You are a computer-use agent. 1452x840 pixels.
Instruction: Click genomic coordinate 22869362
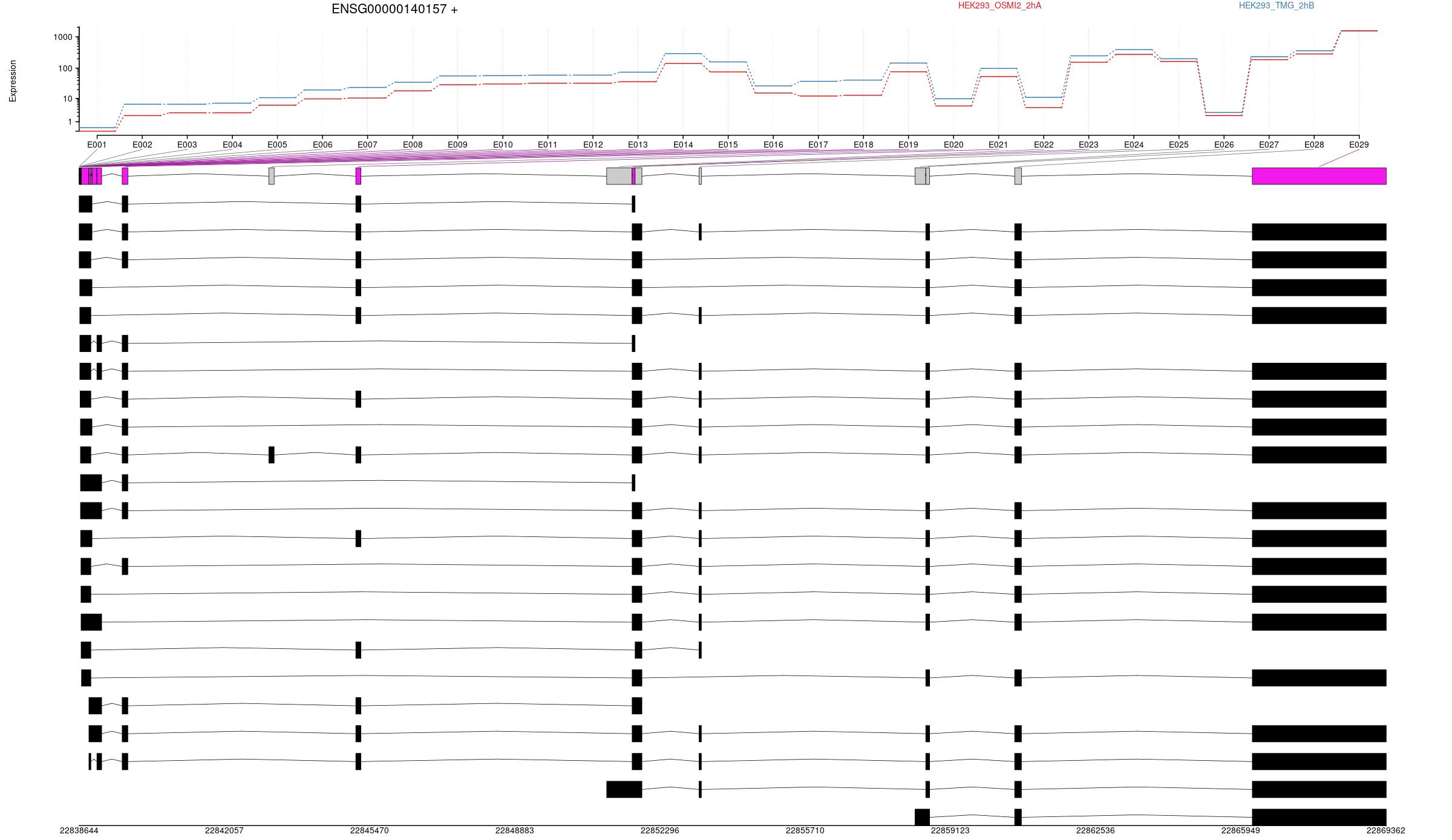tap(1386, 830)
